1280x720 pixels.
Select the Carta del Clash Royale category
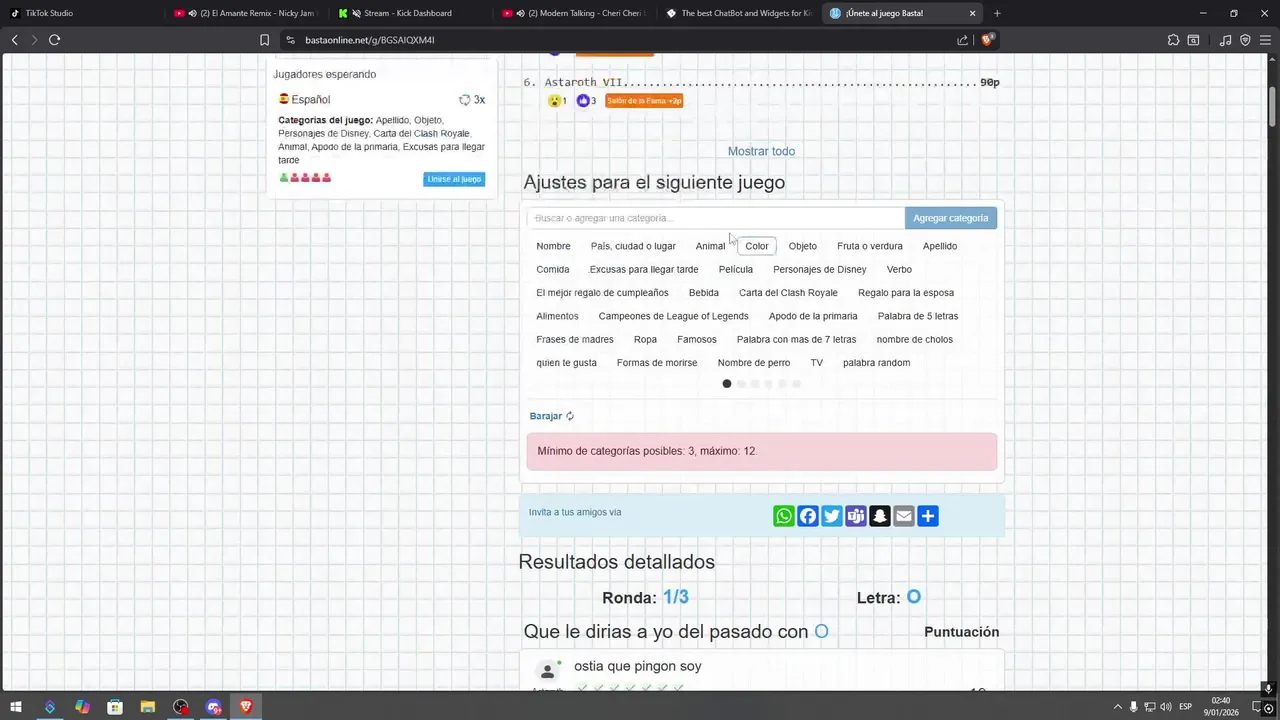(x=788, y=293)
